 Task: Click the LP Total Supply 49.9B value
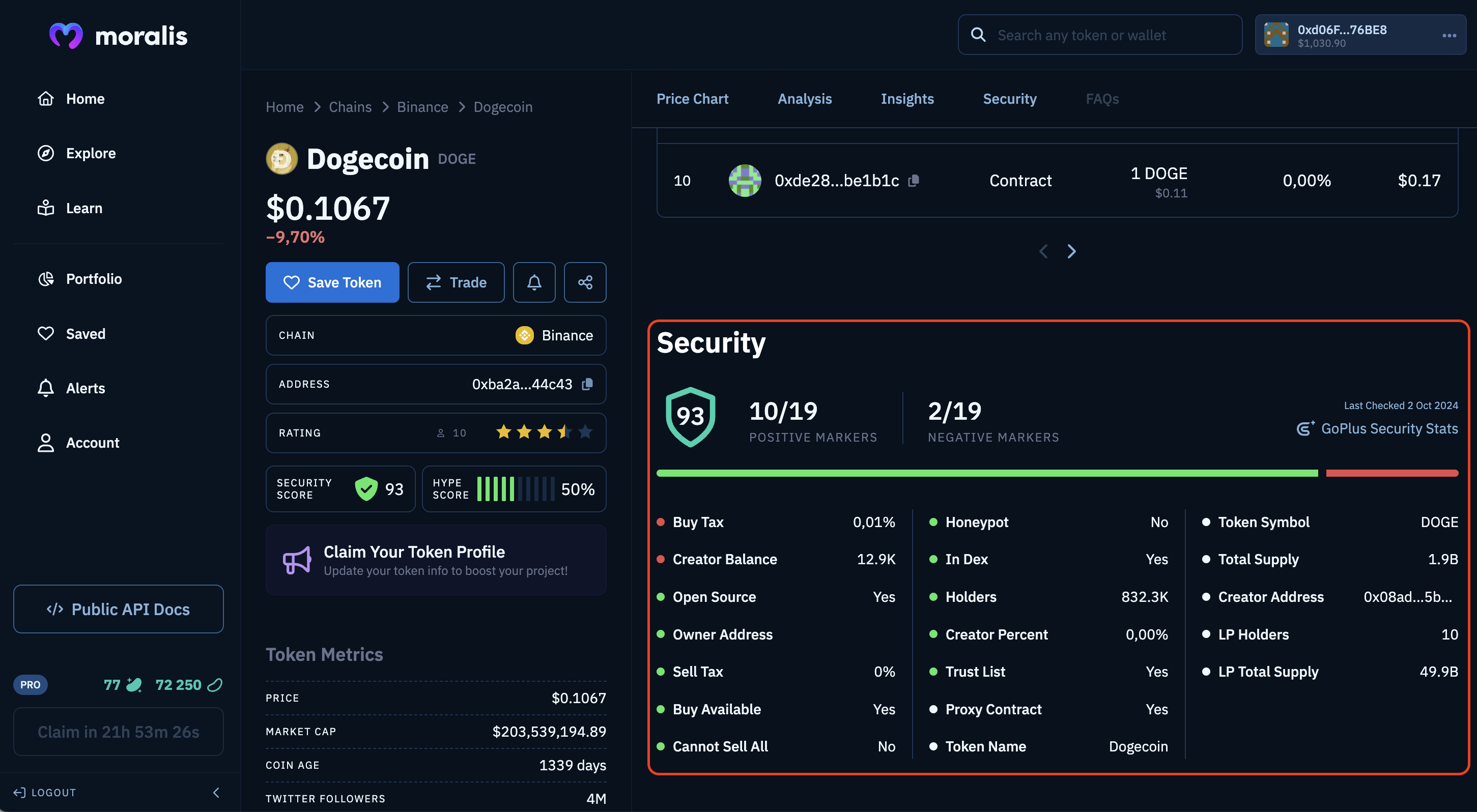[1439, 671]
